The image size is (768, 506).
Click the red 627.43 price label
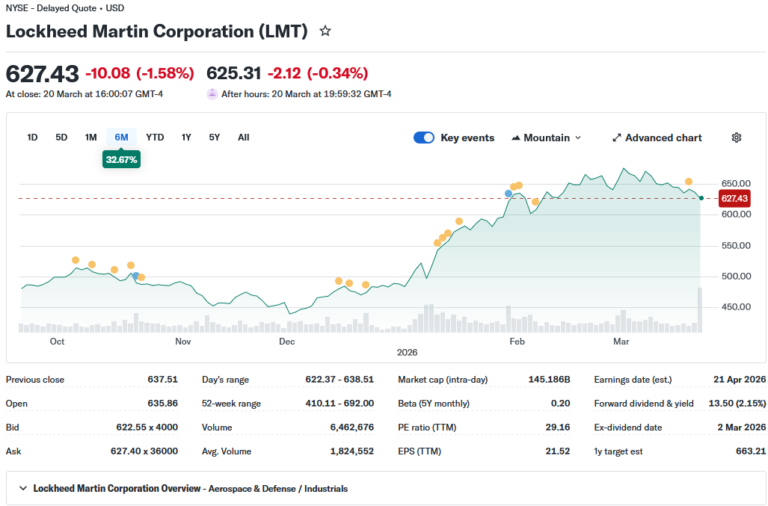coord(734,198)
